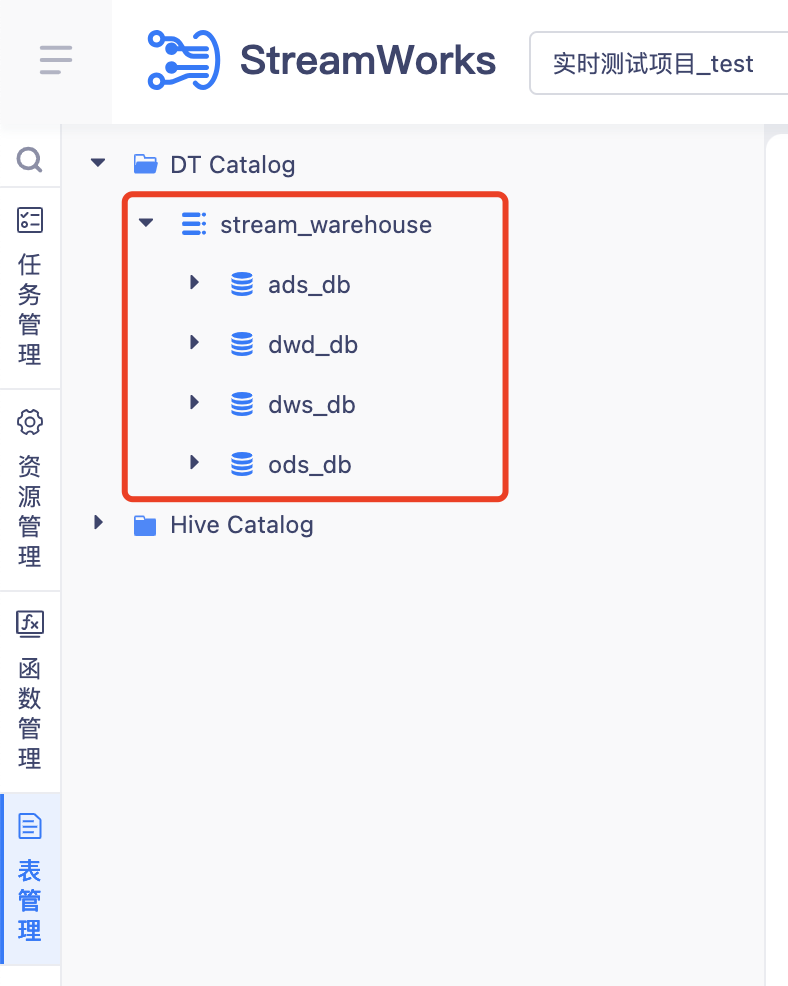Open the 实时测试项目_test project dropdown
This screenshot has height=986, width=788.
(655, 65)
